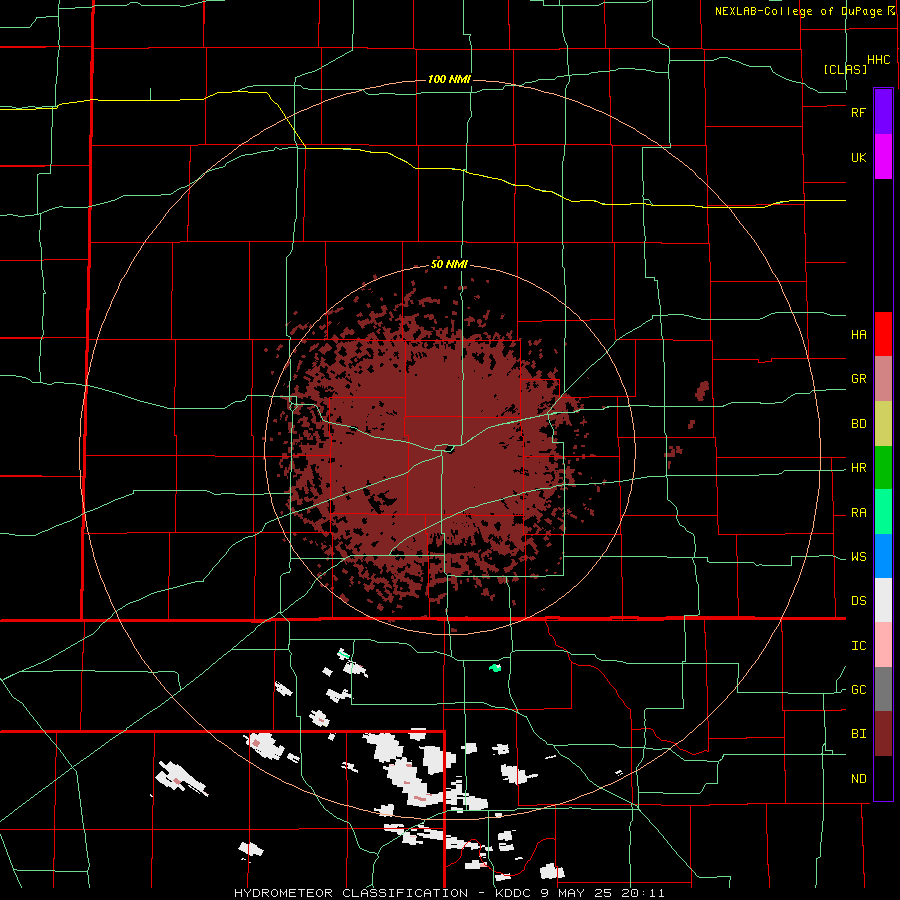
Task: Click the small green rain echo south of the state line
Action: [495, 668]
